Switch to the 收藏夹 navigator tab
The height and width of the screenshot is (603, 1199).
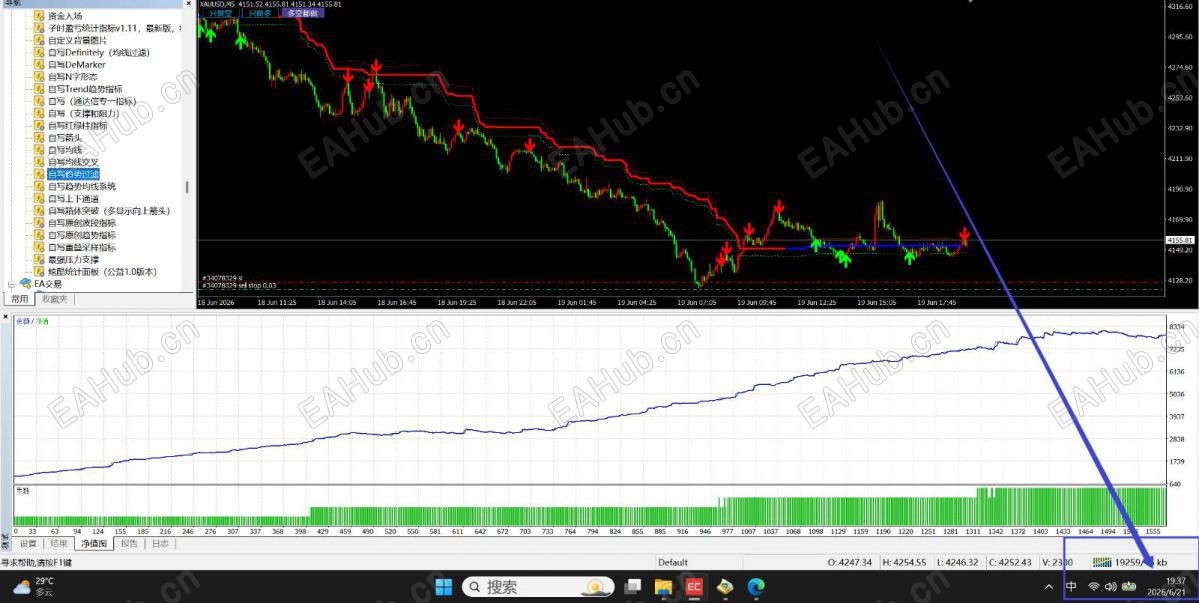[x=54, y=299]
